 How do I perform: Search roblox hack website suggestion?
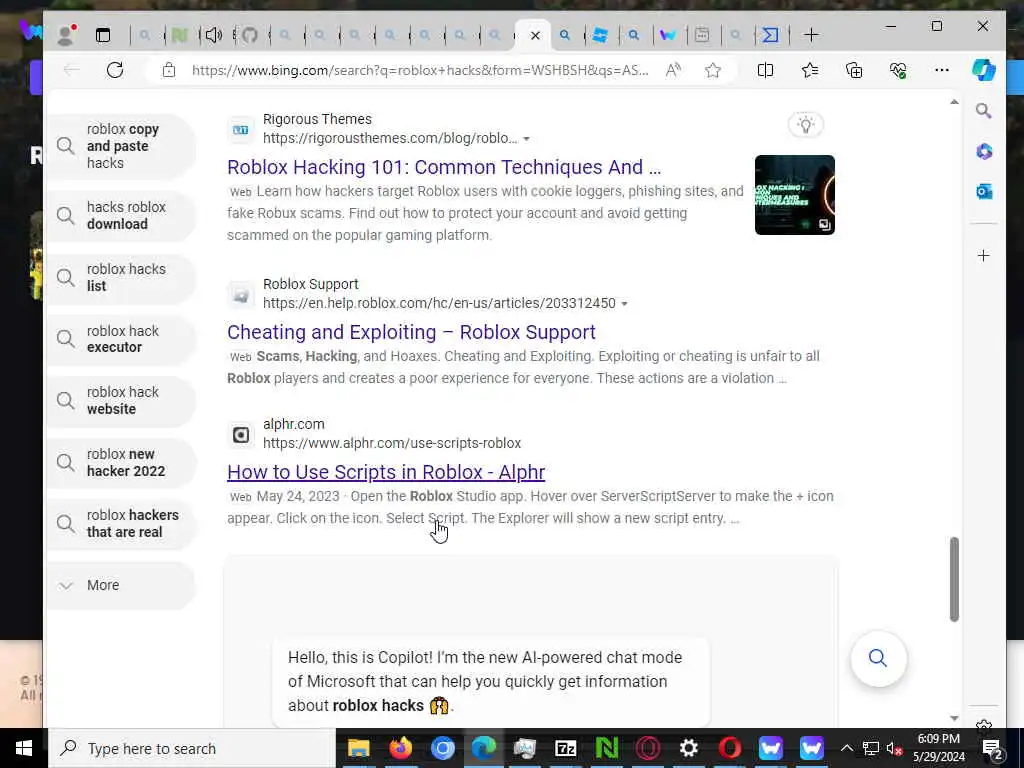121,400
